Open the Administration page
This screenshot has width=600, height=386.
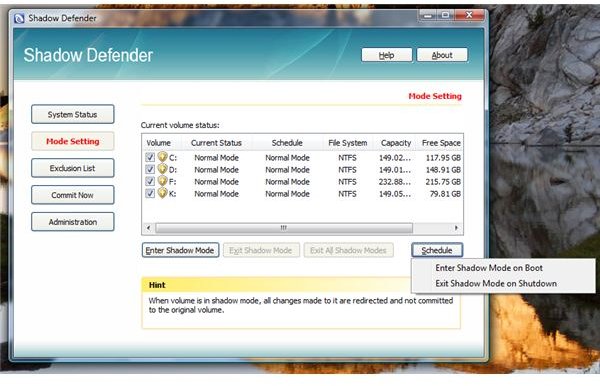[x=73, y=222]
